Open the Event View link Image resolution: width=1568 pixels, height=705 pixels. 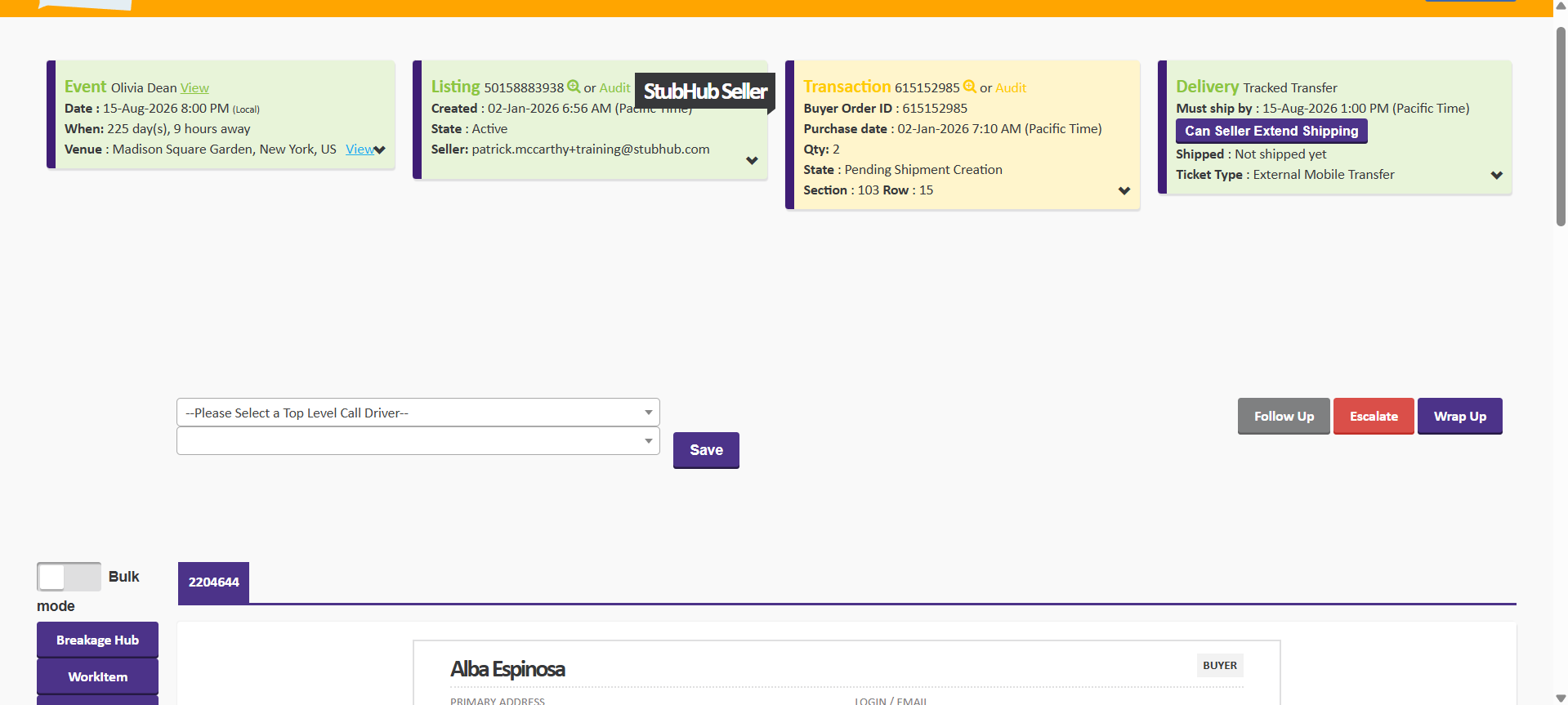pos(194,88)
